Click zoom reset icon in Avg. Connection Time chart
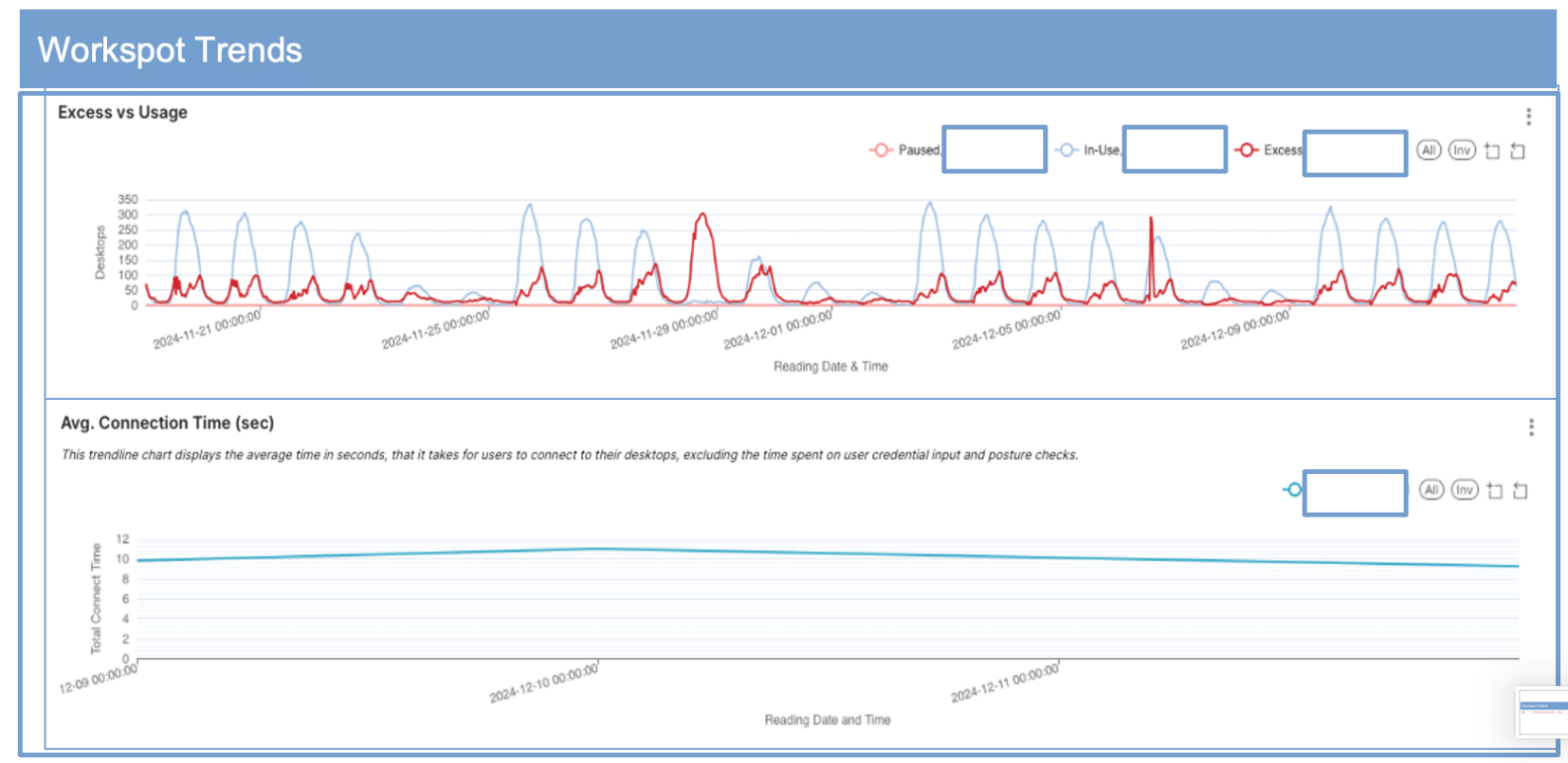The image size is (1568, 763). tap(1521, 490)
